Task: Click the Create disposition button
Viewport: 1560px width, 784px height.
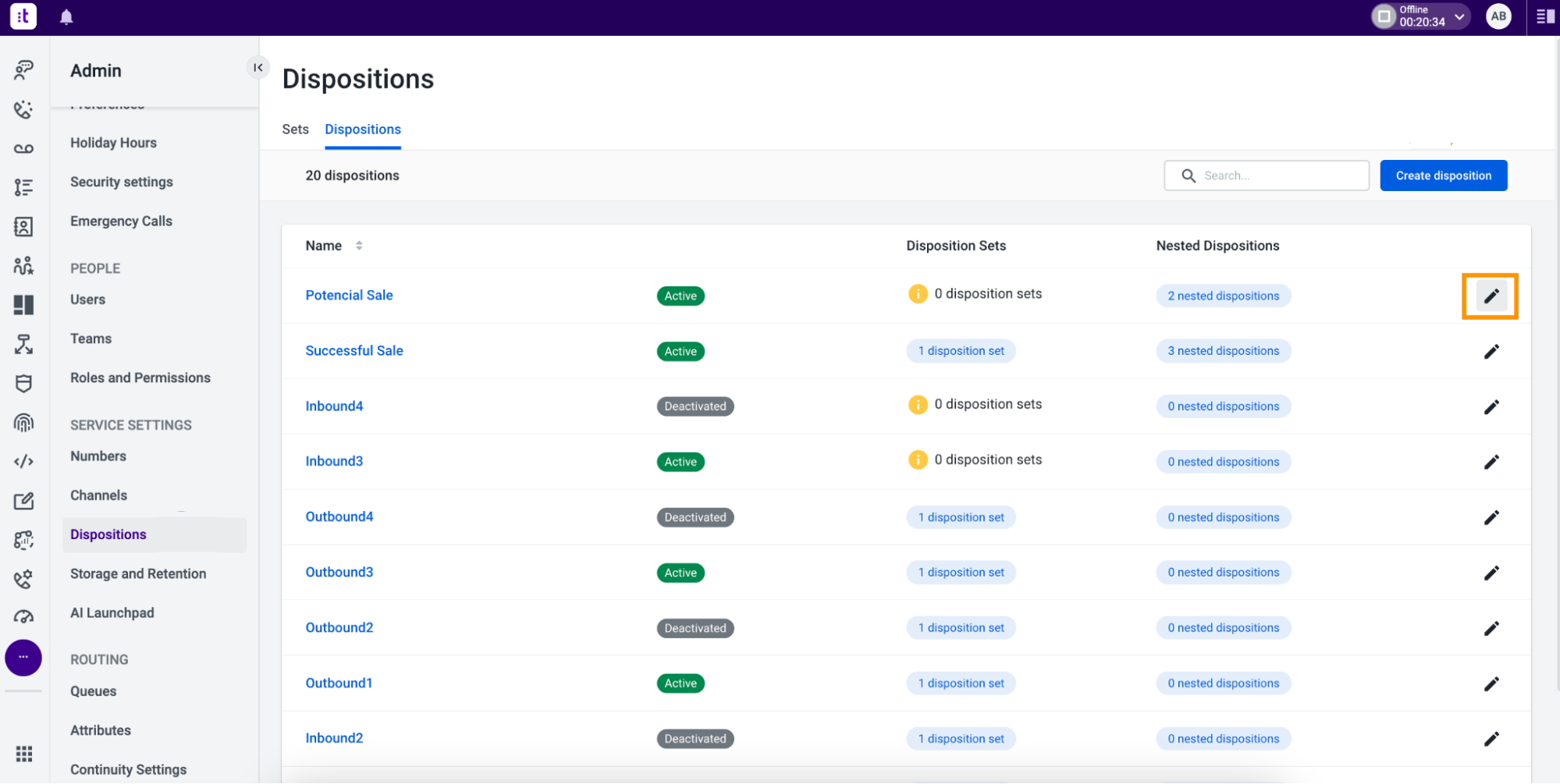Action: tap(1443, 176)
